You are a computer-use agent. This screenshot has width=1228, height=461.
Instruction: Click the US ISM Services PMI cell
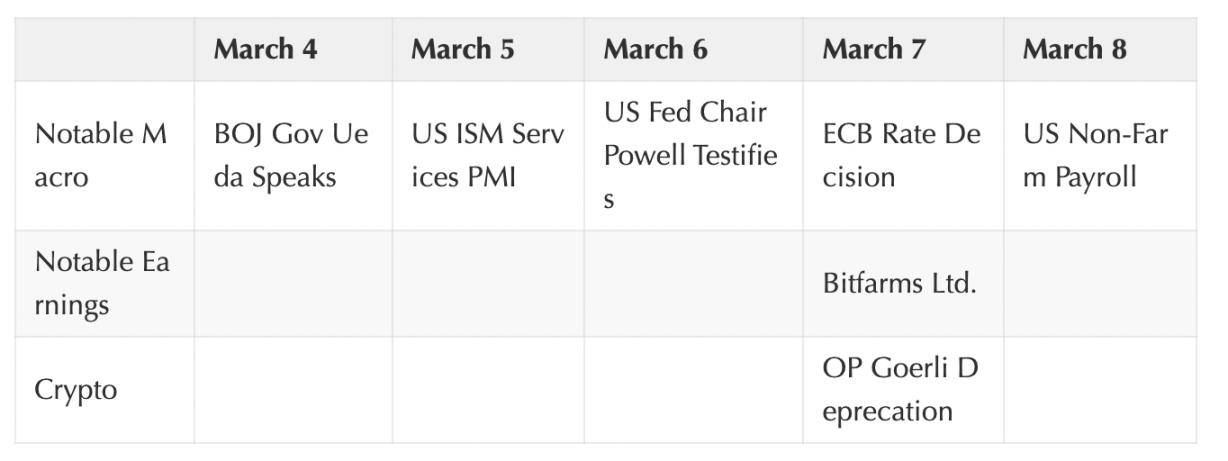click(487, 155)
